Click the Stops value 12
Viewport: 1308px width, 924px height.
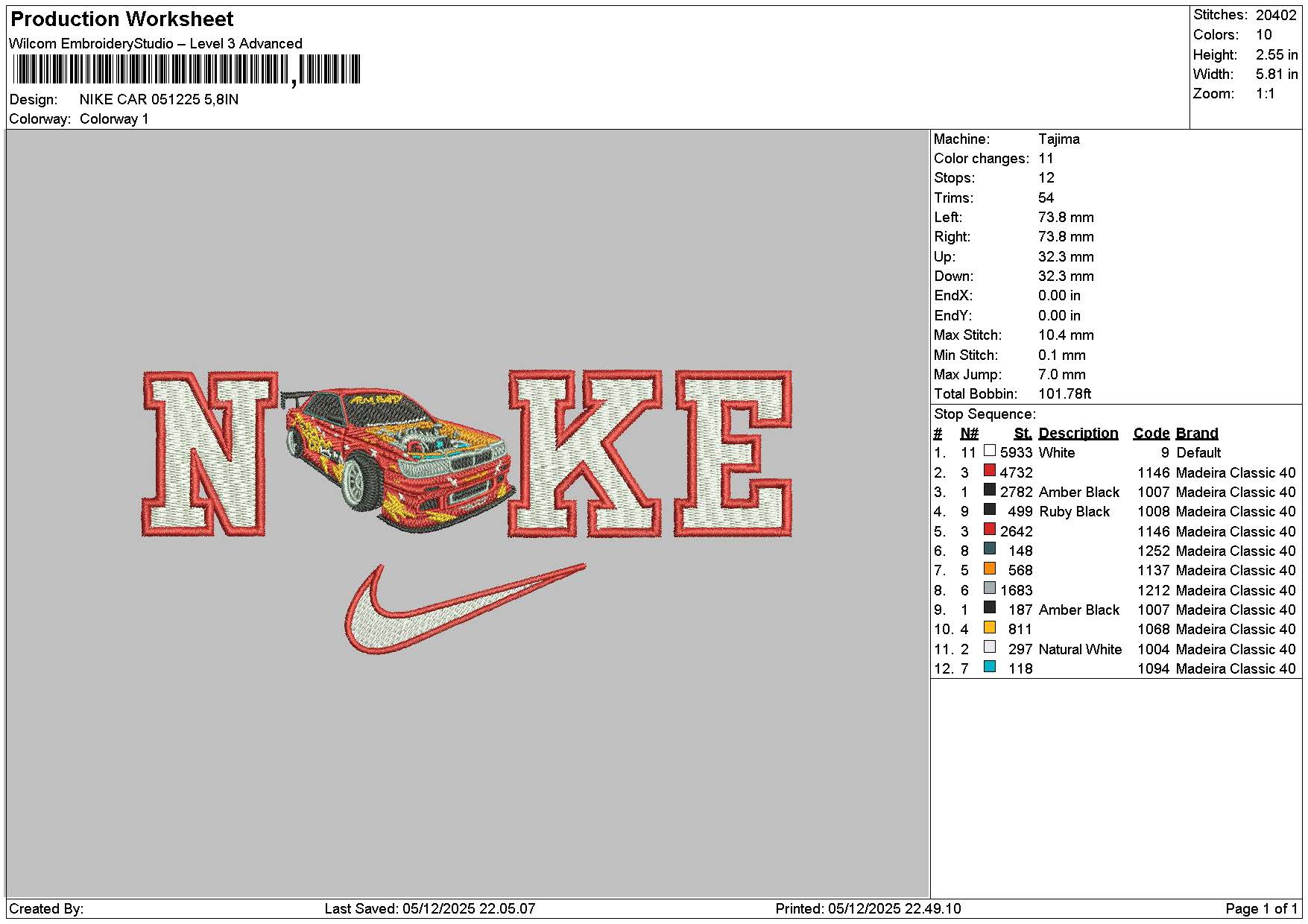tap(1046, 178)
